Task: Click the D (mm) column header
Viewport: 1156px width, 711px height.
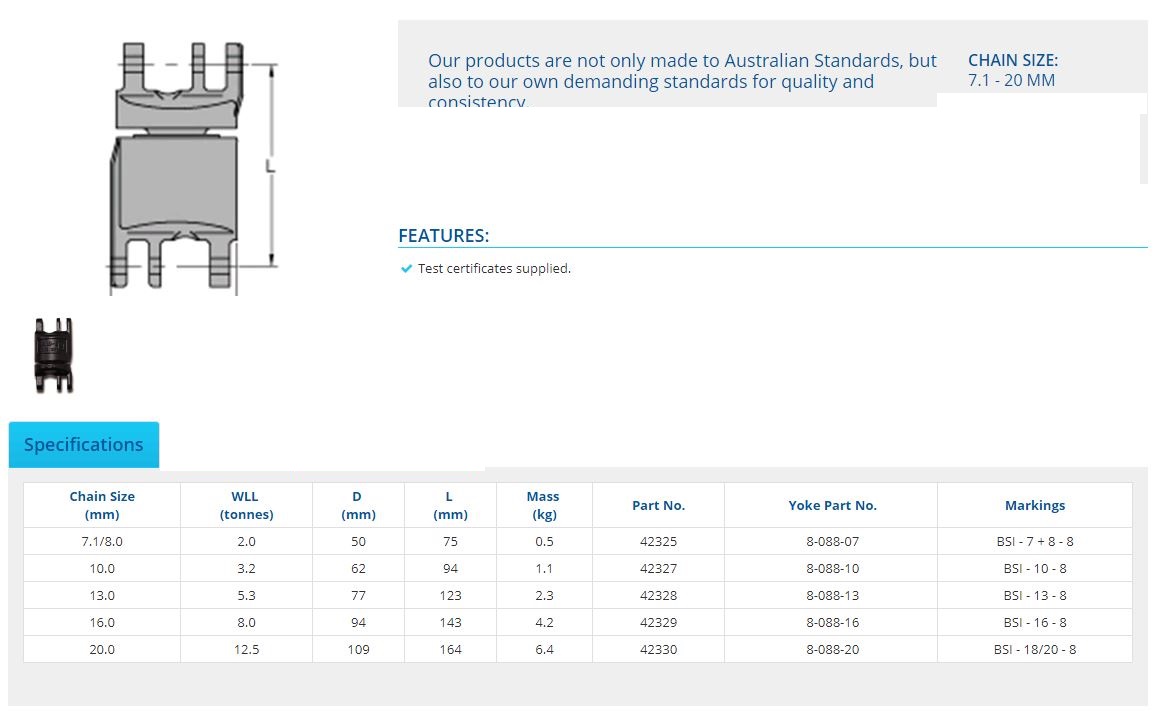Action: (x=358, y=505)
